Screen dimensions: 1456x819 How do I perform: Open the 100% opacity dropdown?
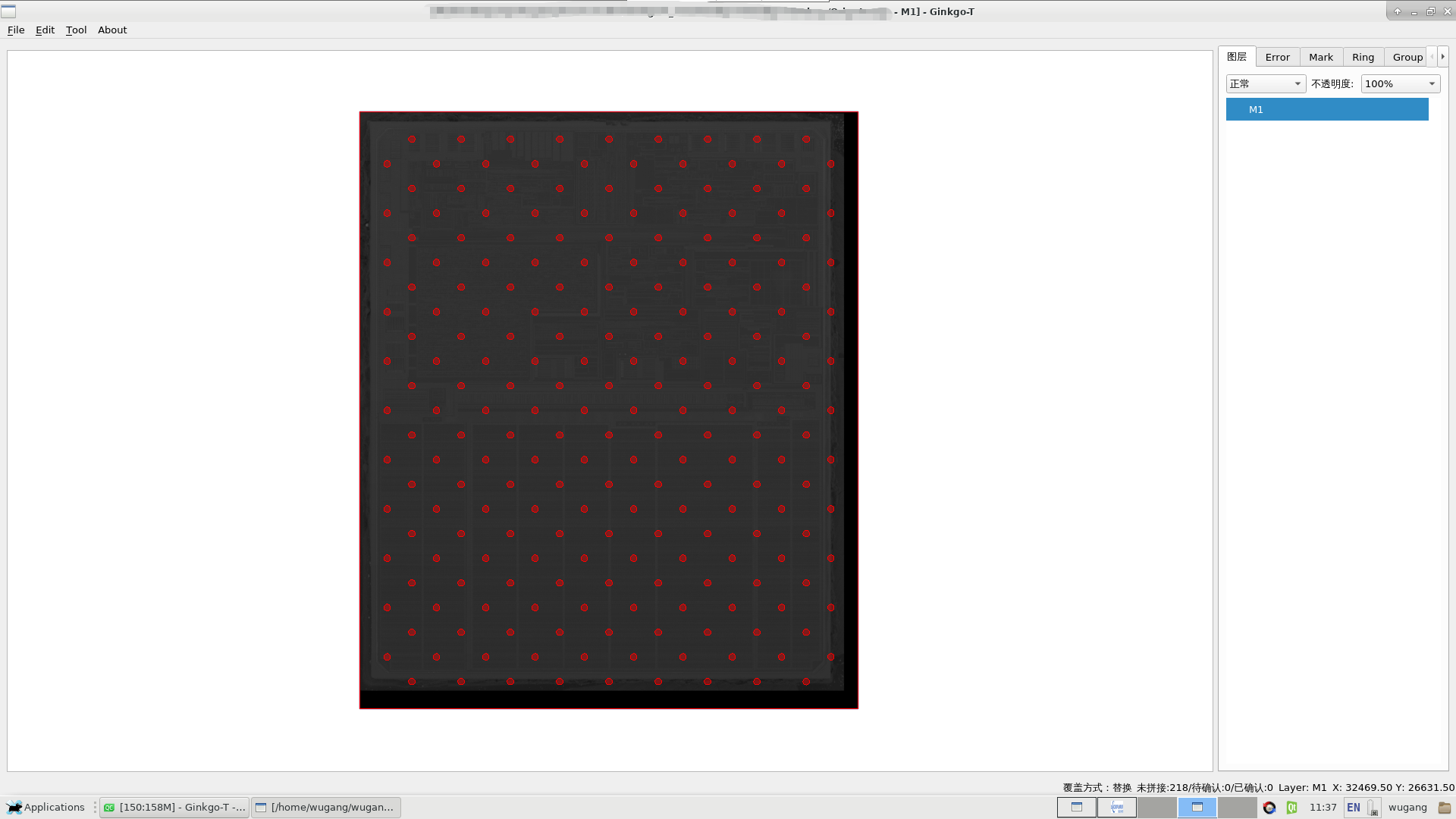[1400, 83]
